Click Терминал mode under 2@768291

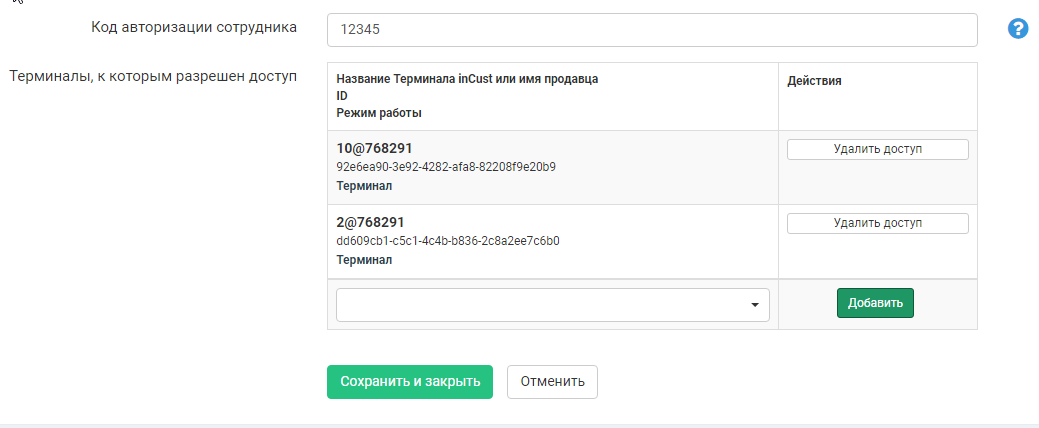(x=364, y=260)
